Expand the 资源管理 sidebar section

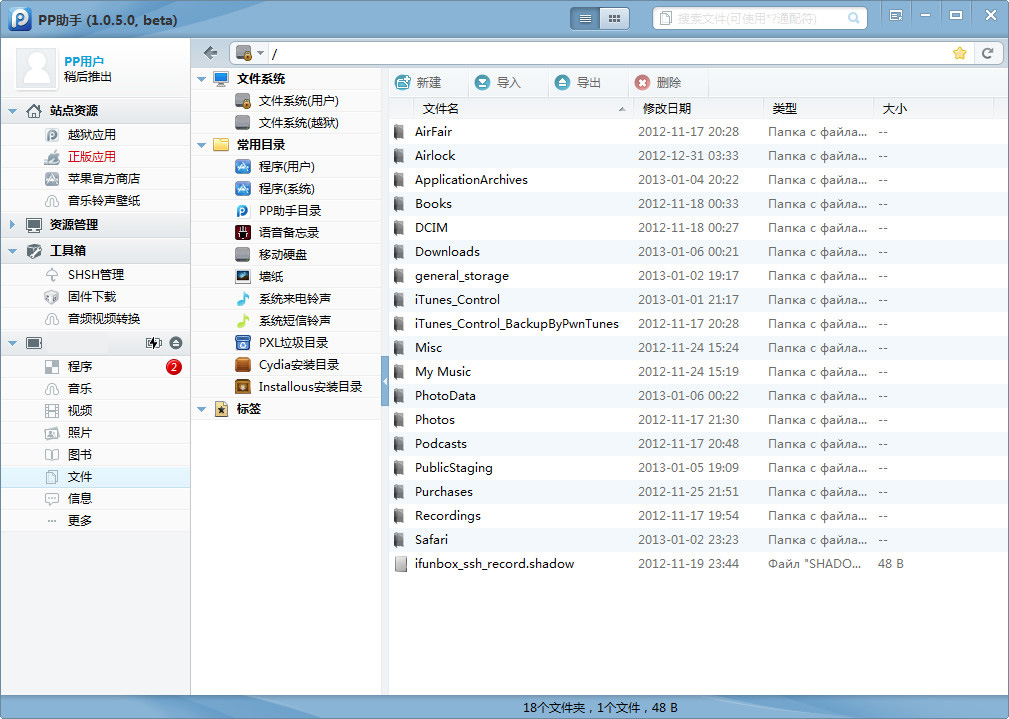point(12,225)
